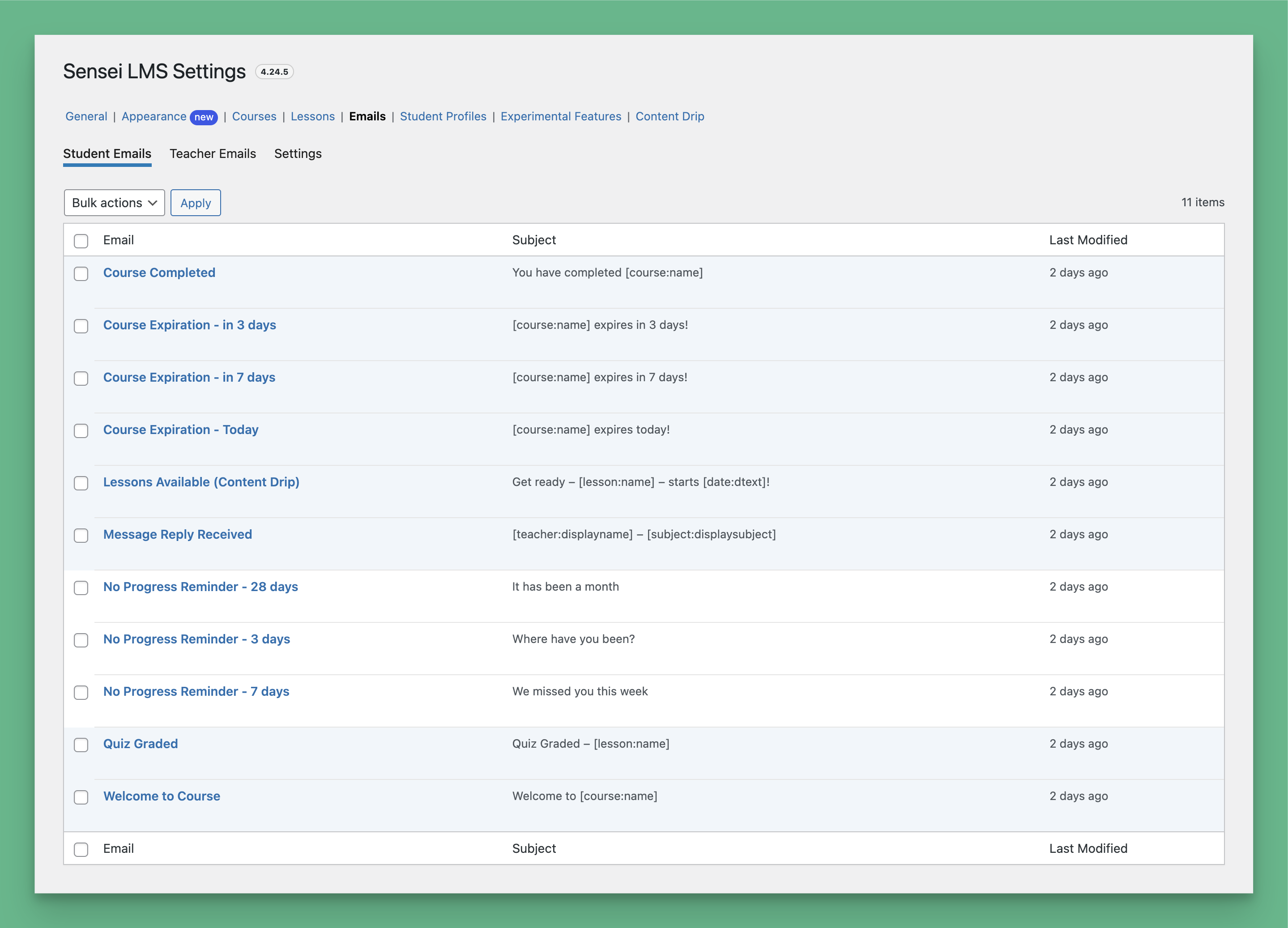Open the Appearance settings marked new
Viewport: 1288px width, 928px height.
(x=154, y=116)
